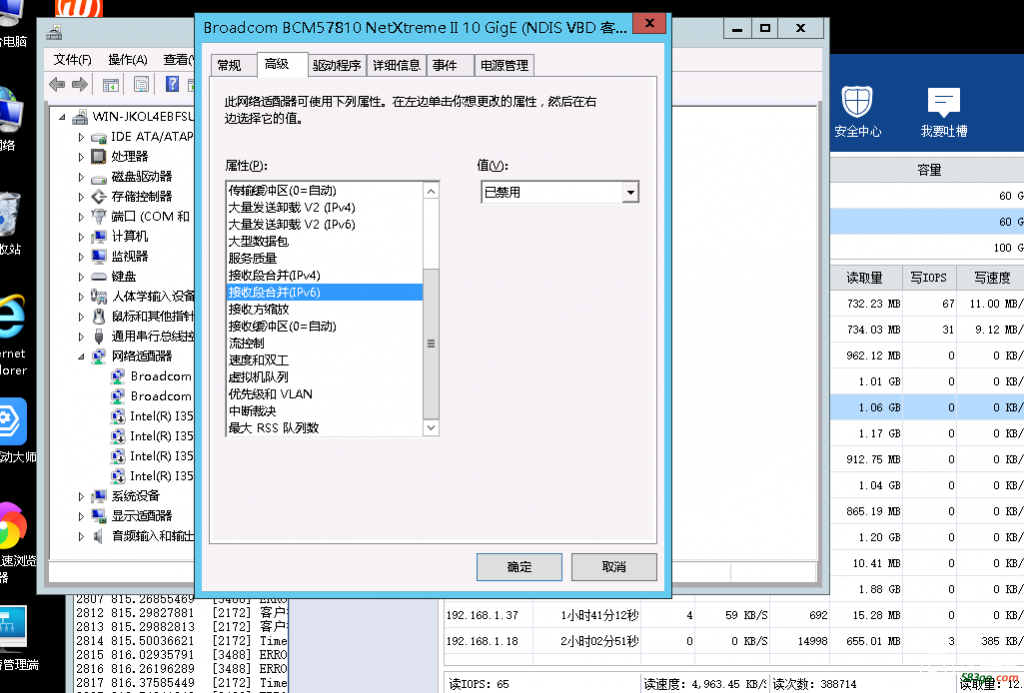Screen dimensions: 1024x693
Task: Select 大量发送卸载 V2 (IPv4) property
Action: coord(325,207)
